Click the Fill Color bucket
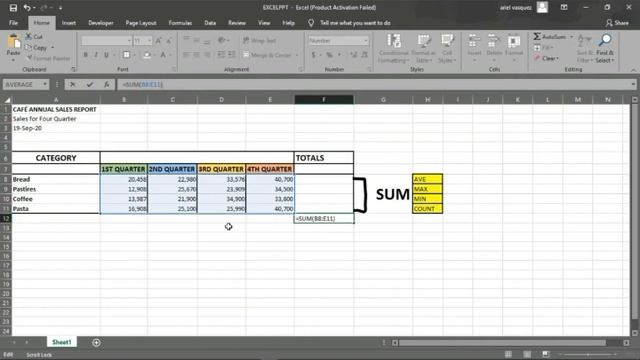The height and width of the screenshot is (360, 640). tap(147, 55)
